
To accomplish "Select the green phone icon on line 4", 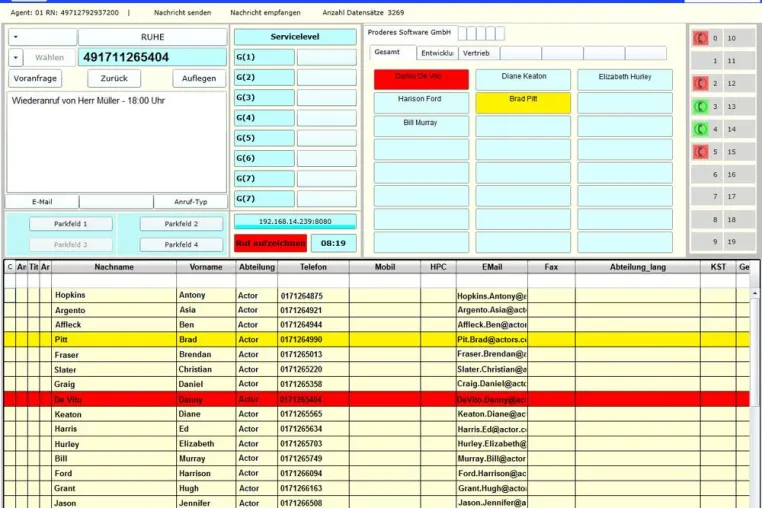I will coord(700,129).
